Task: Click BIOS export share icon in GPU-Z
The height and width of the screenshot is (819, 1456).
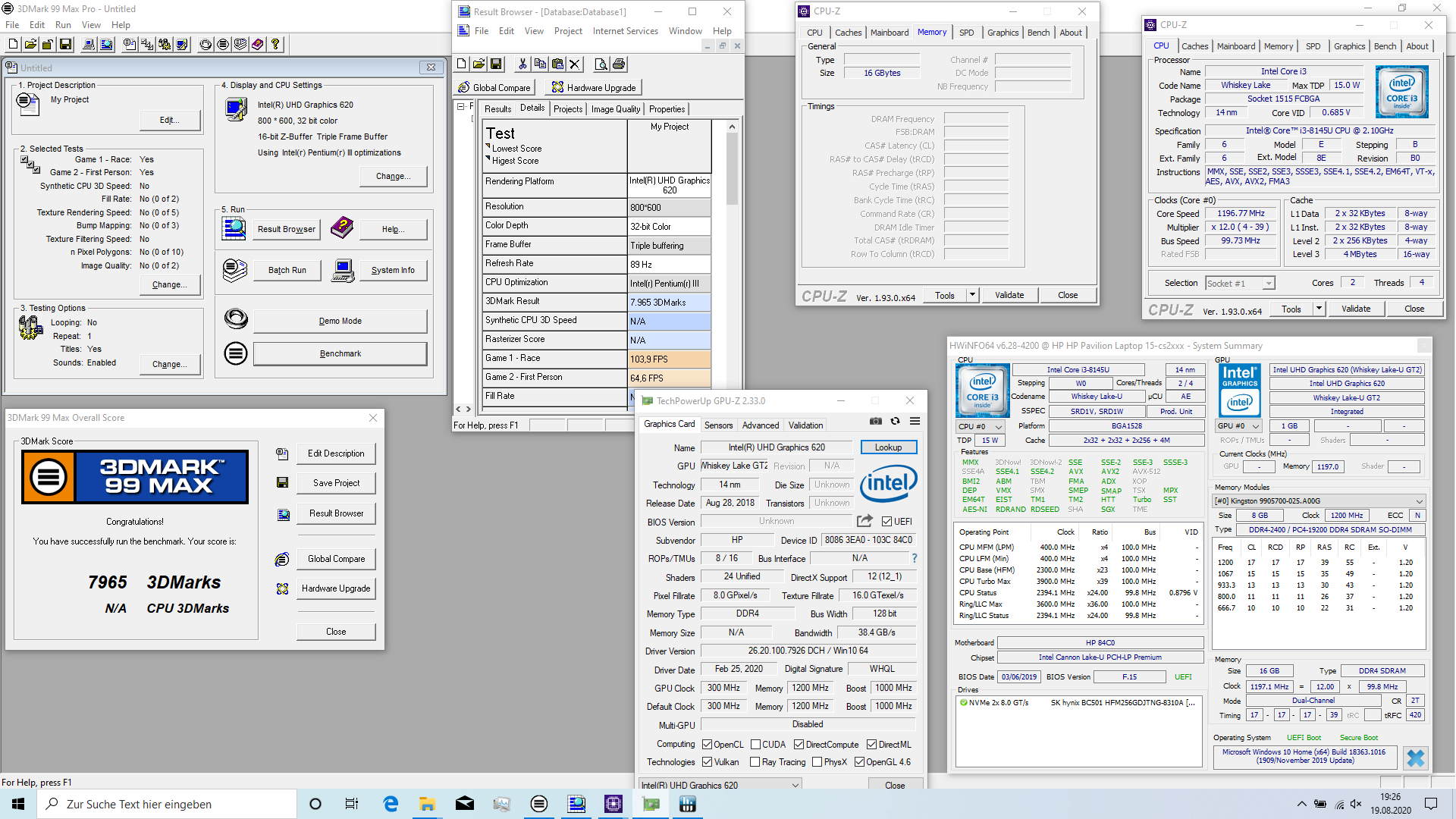Action: pos(864,521)
